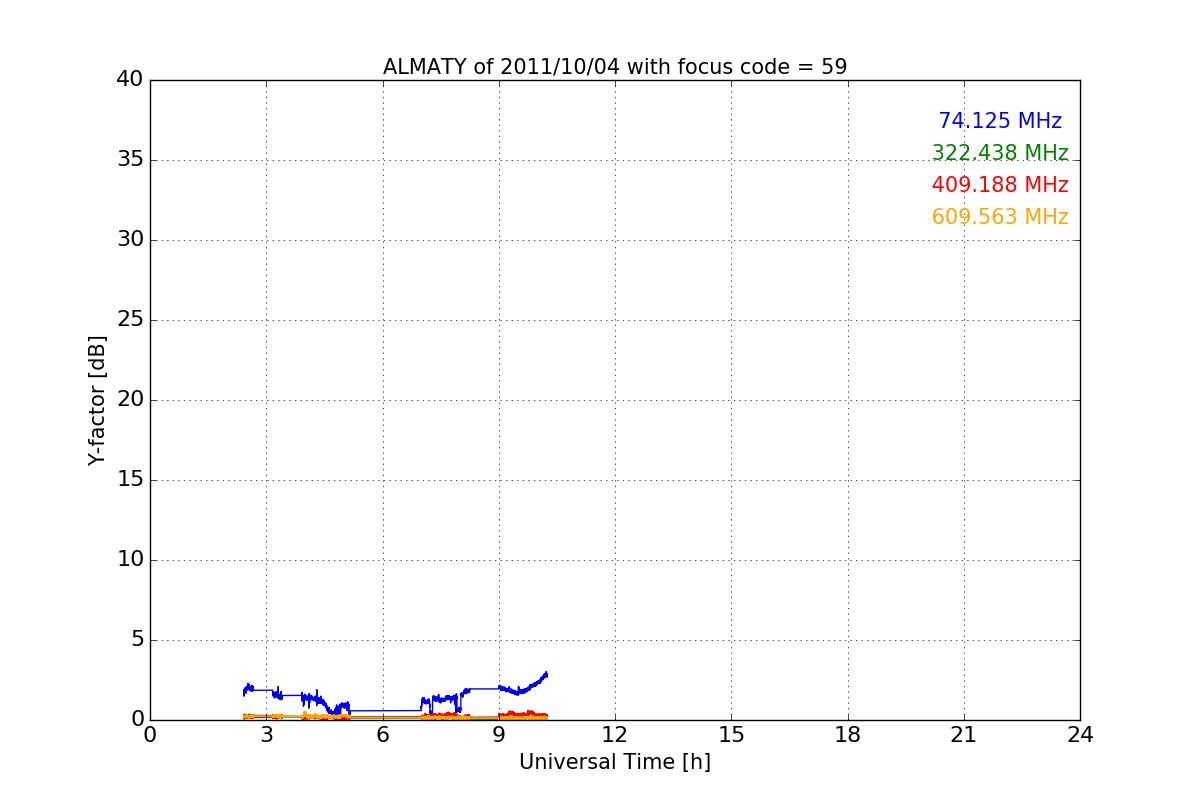Click y-axis tick label 35
The height and width of the screenshot is (800, 1200).
[130, 160]
